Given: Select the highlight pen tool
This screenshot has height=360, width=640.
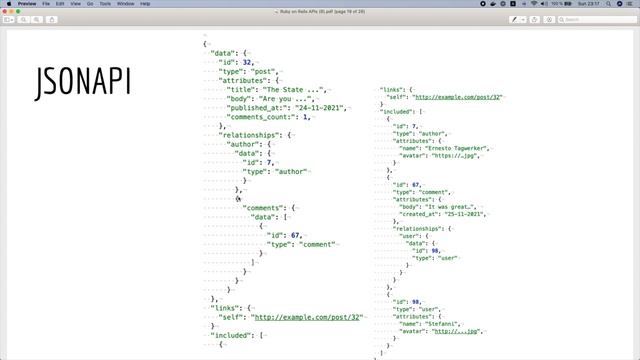Looking at the screenshot, I should 514,20.
